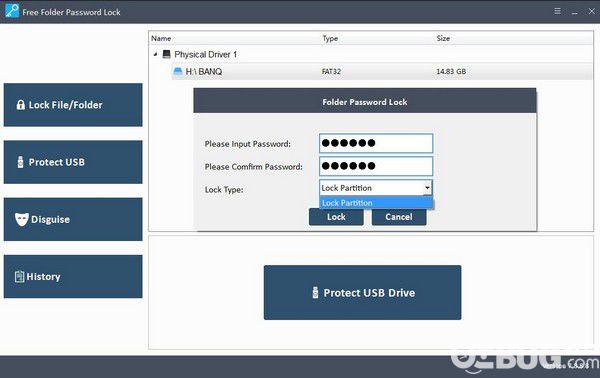The height and width of the screenshot is (378, 600).
Task: Click the Lock Type label
Action: point(224,190)
